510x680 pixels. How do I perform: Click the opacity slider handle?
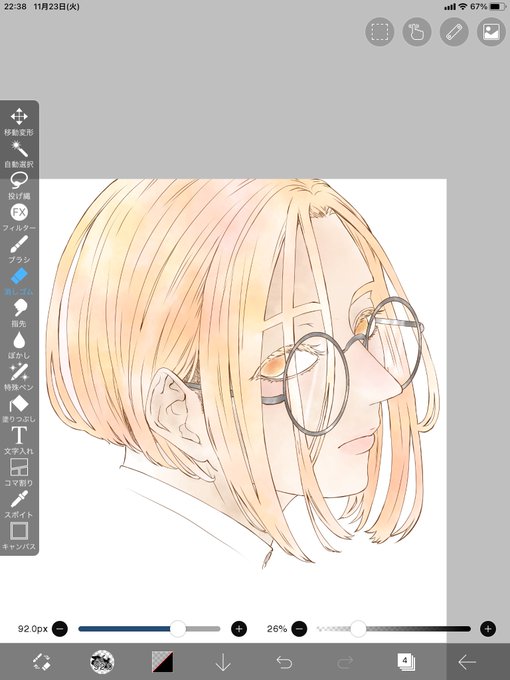[358, 628]
